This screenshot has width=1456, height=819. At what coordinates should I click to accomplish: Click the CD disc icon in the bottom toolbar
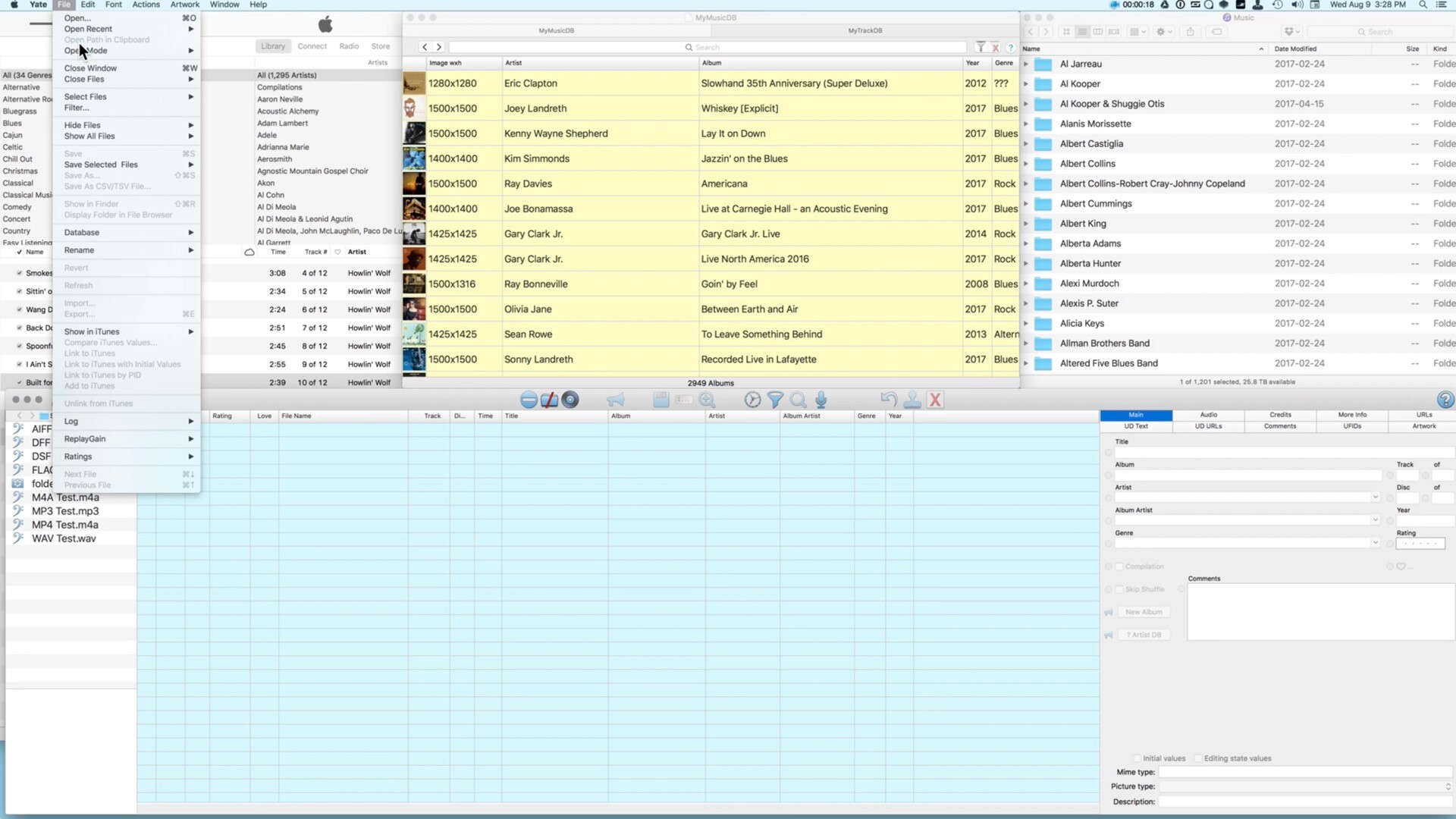(x=570, y=400)
